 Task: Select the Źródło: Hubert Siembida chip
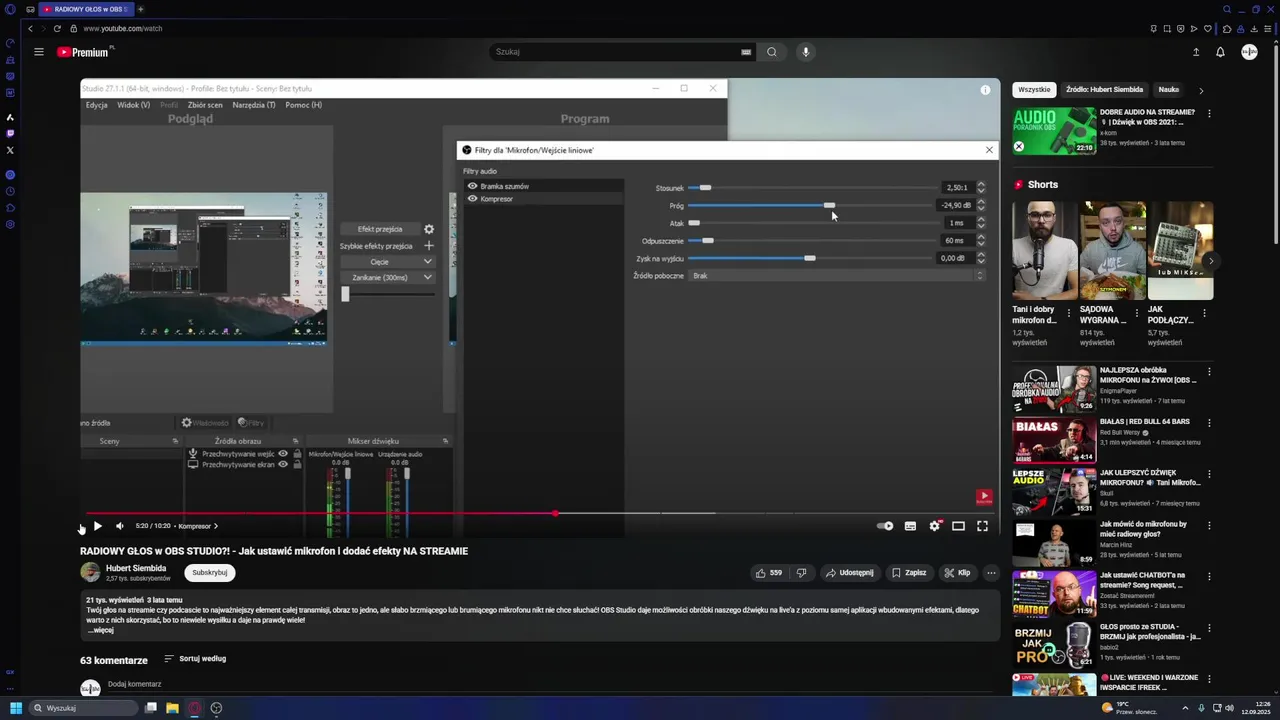1104,90
